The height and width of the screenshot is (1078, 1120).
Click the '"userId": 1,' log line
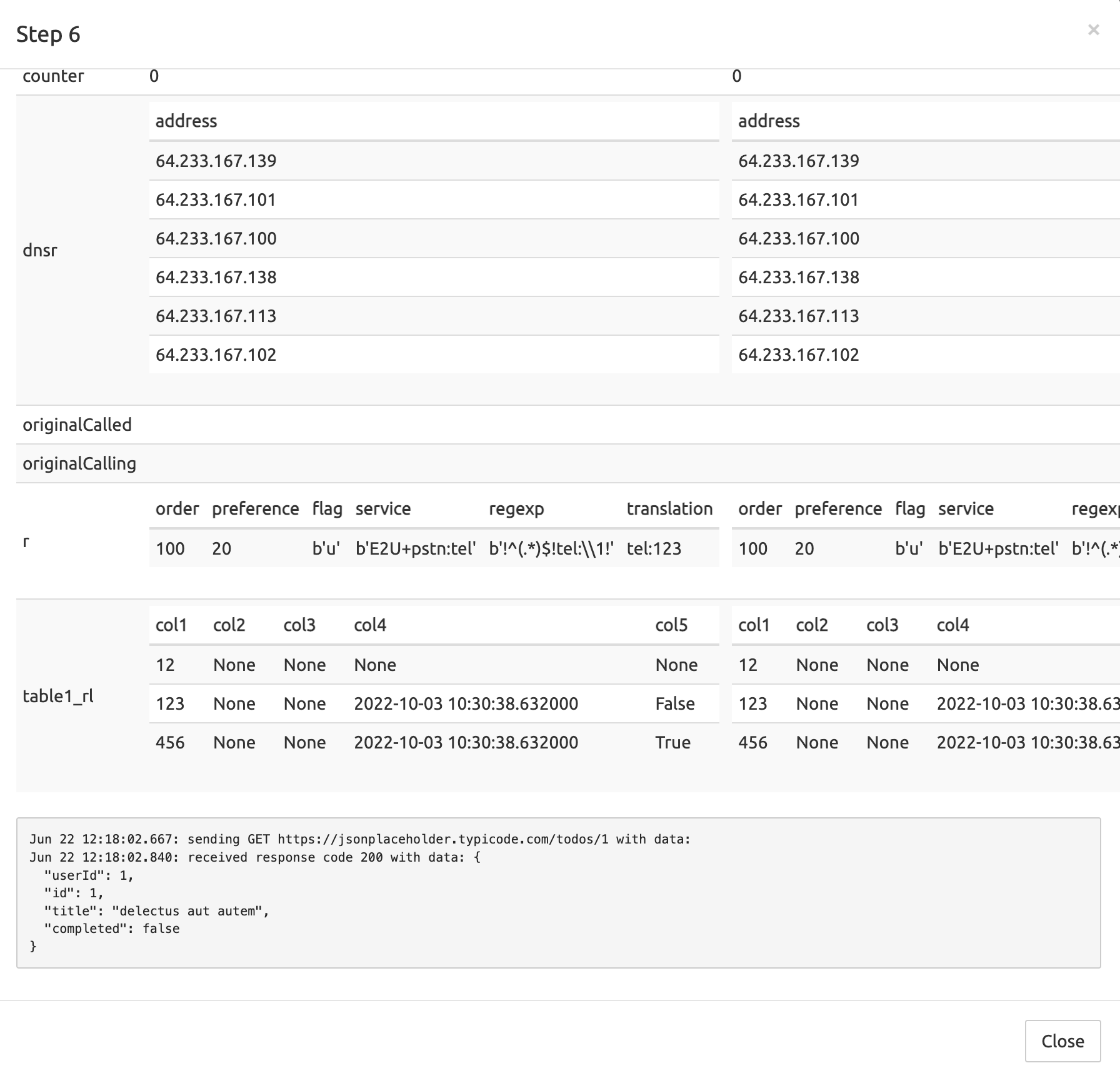pos(89,875)
